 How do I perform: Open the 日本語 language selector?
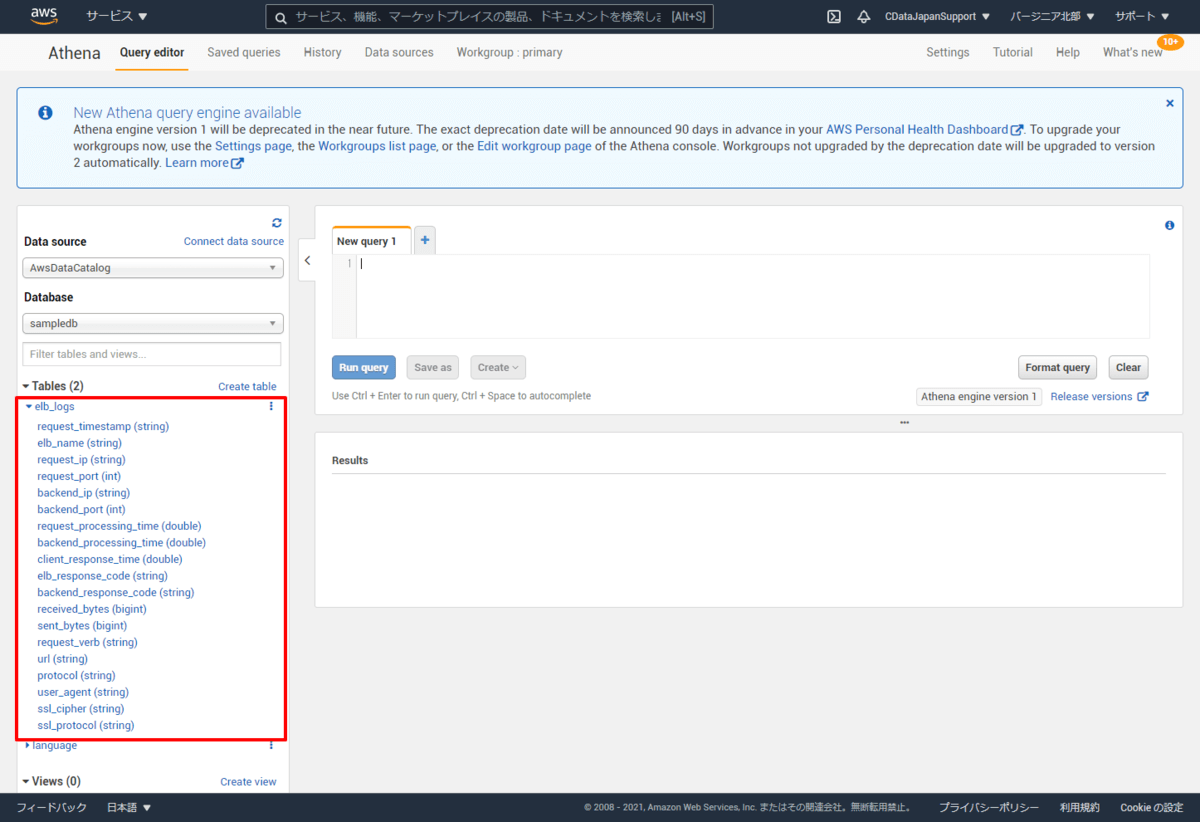coord(129,807)
